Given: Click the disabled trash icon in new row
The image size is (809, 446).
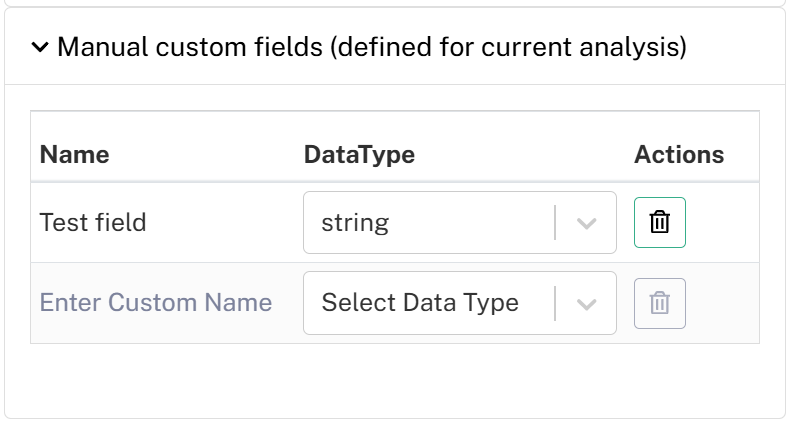Looking at the screenshot, I should [659, 303].
